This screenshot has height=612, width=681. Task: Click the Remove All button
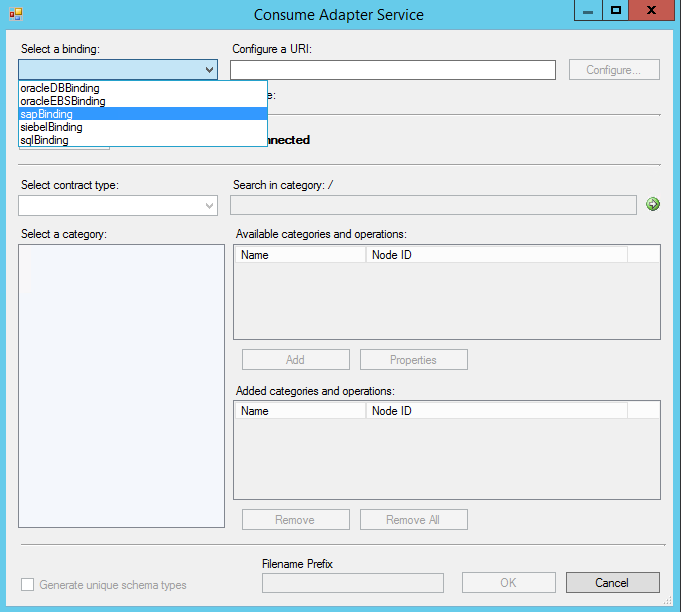[413, 519]
